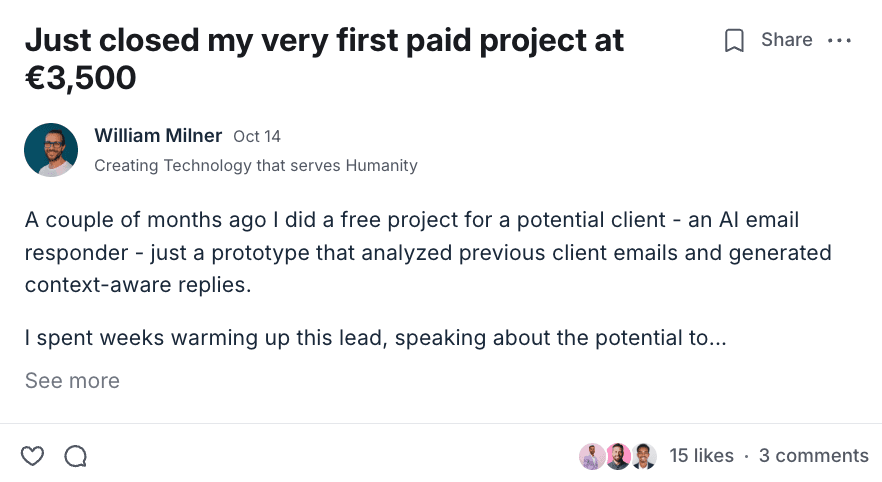The image size is (882, 482).
Task: Click the paragraph beginning 'A couple of months'
Action: pos(412,220)
